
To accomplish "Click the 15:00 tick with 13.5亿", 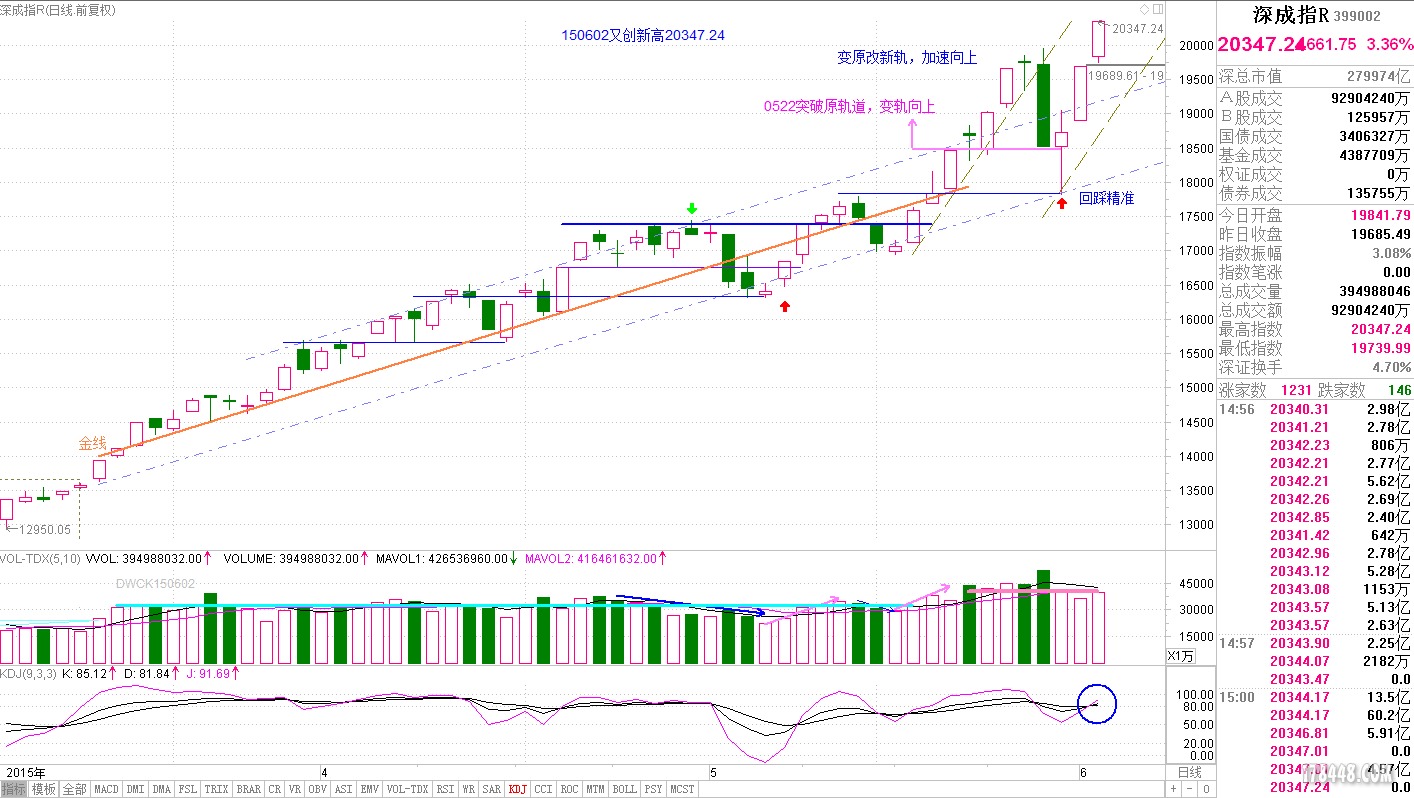I will [1315, 697].
